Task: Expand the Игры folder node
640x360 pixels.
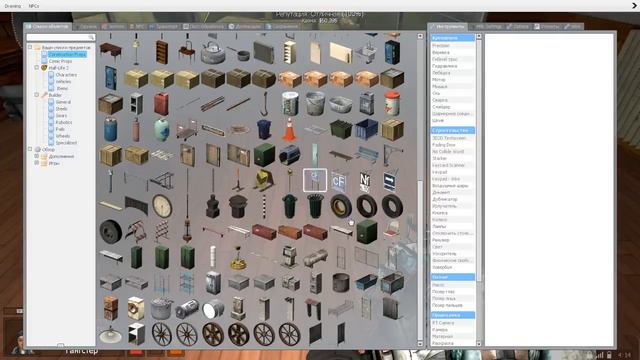Action: pyautogui.click(x=37, y=163)
